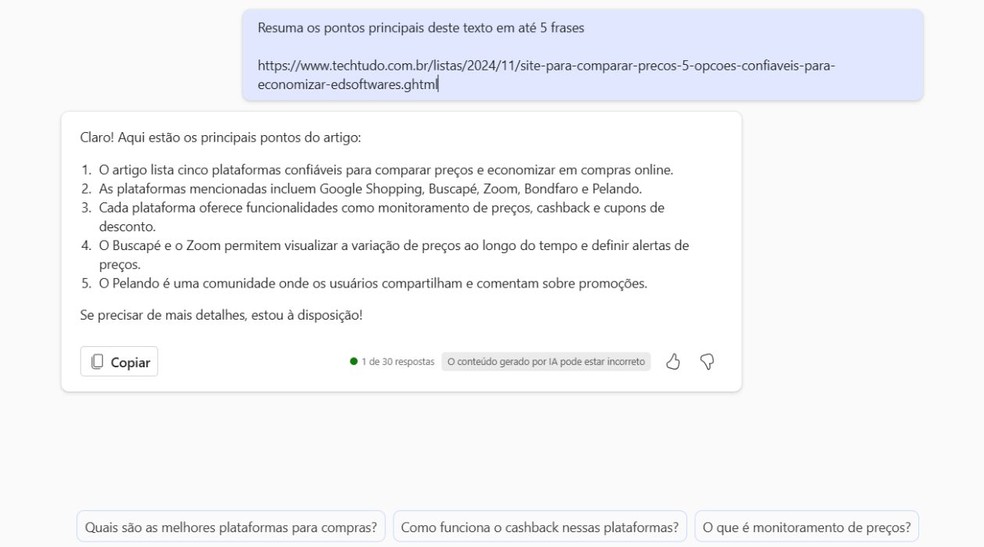Click the '1 de 30 respostas' counter

[392, 362]
